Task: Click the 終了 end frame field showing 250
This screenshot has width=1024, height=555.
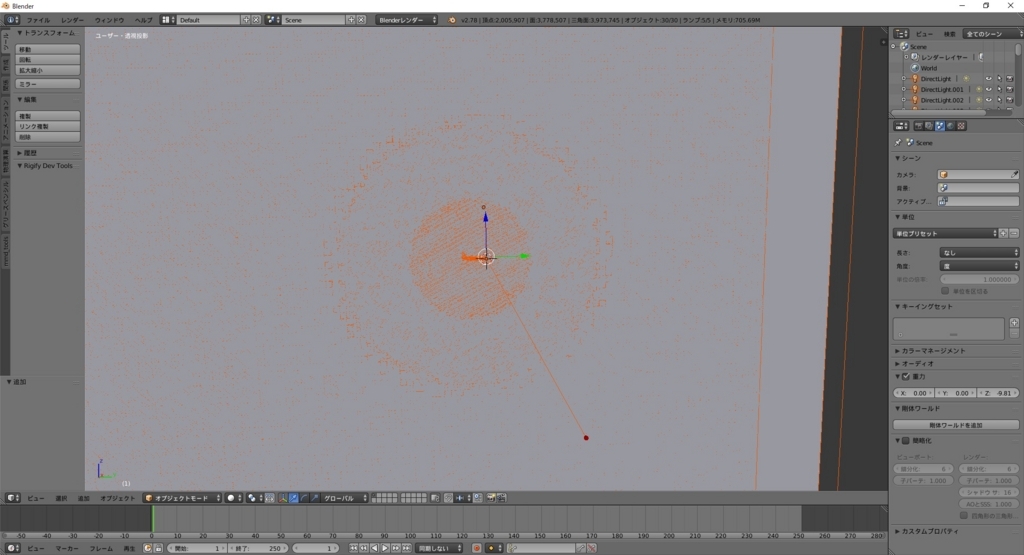Action: tap(257, 548)
